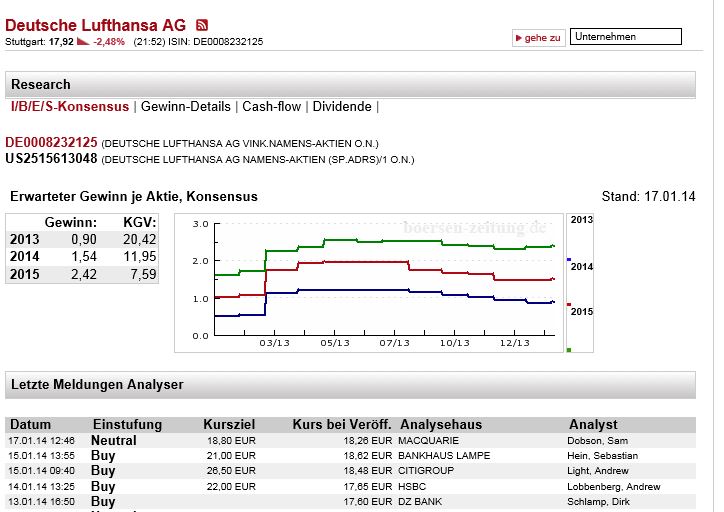Screen dimensions: 724x512
Task: Click the Analyst column header
Action: [x=593, y=424]
